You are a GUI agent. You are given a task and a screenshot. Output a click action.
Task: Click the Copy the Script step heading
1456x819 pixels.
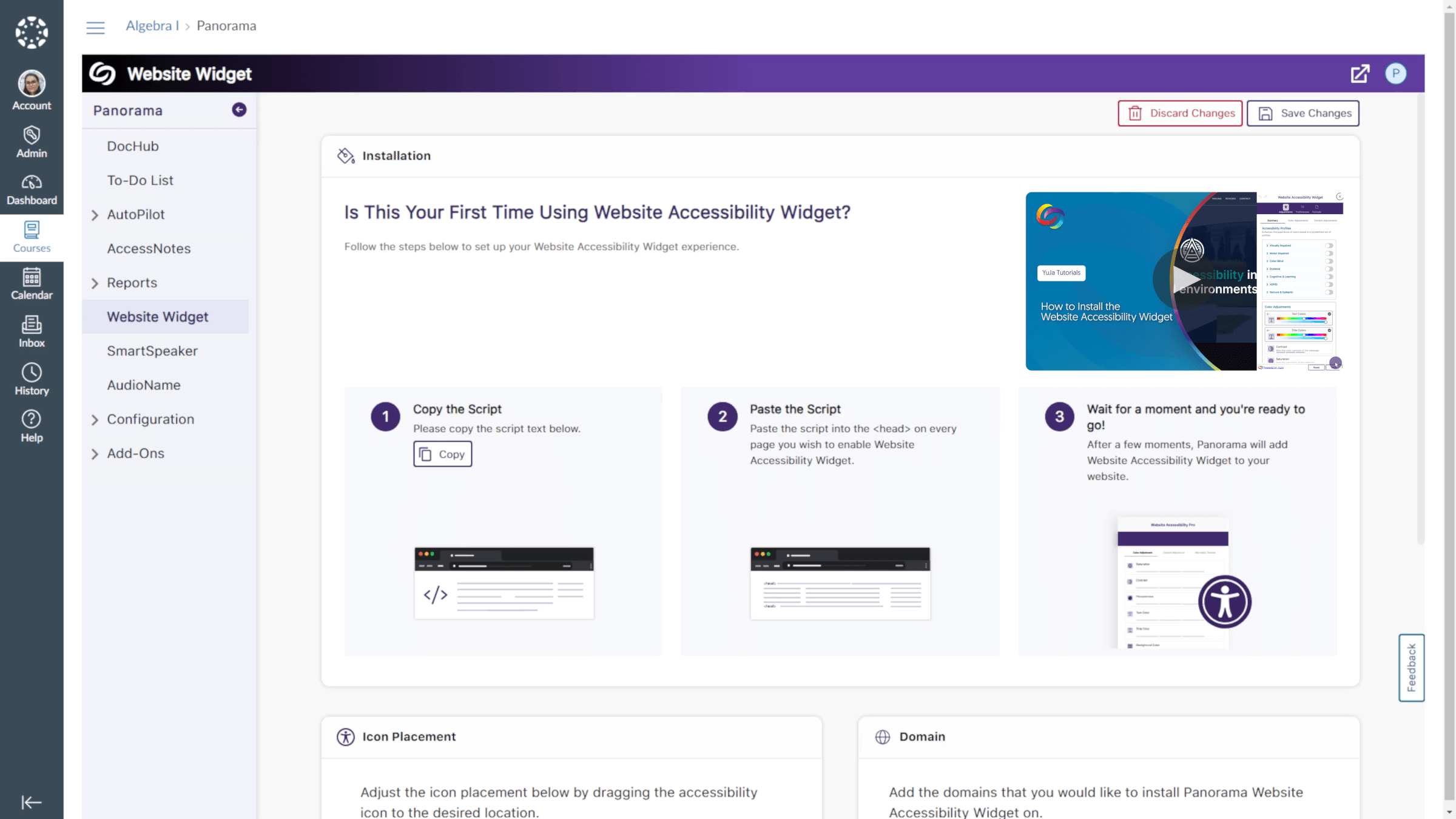point(457,409)
